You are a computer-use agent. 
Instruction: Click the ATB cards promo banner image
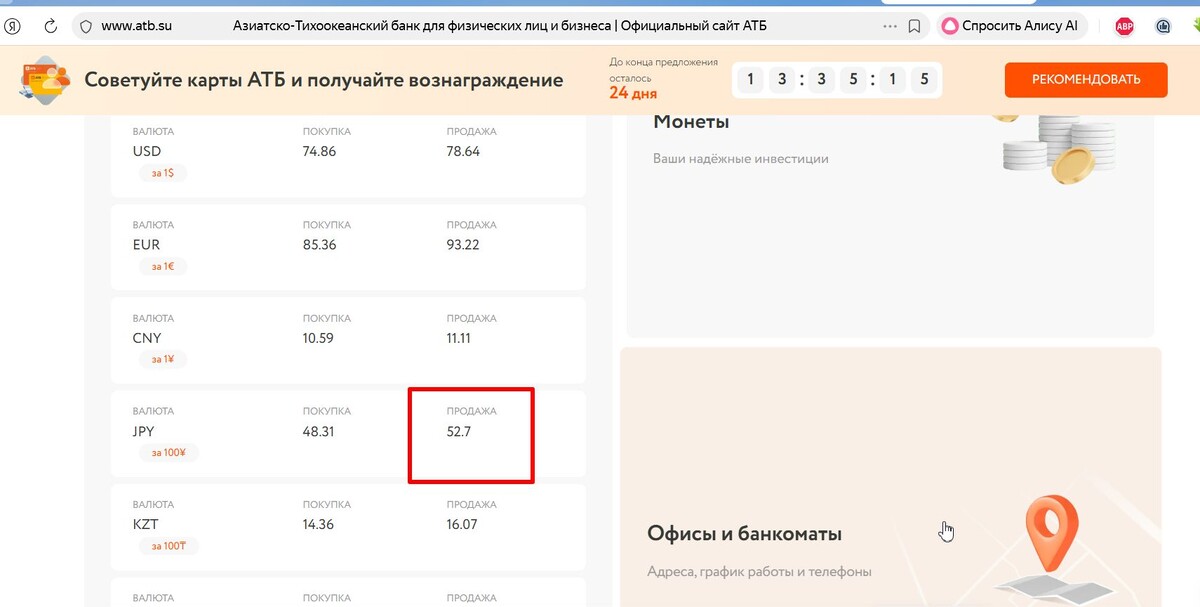pos(45,80)
